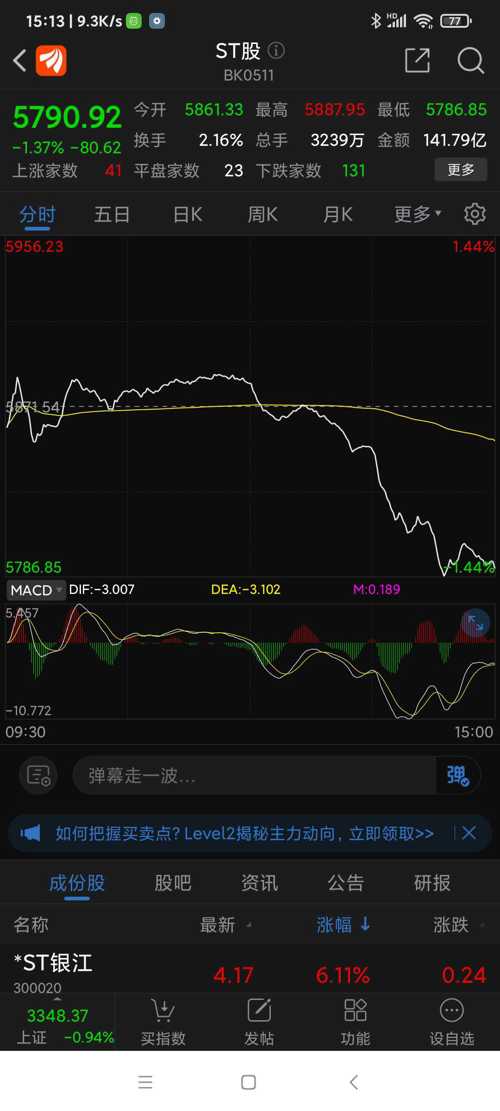Open the danmaku list icon
The width and height of the screenshot is (500, 1111).
38,775
